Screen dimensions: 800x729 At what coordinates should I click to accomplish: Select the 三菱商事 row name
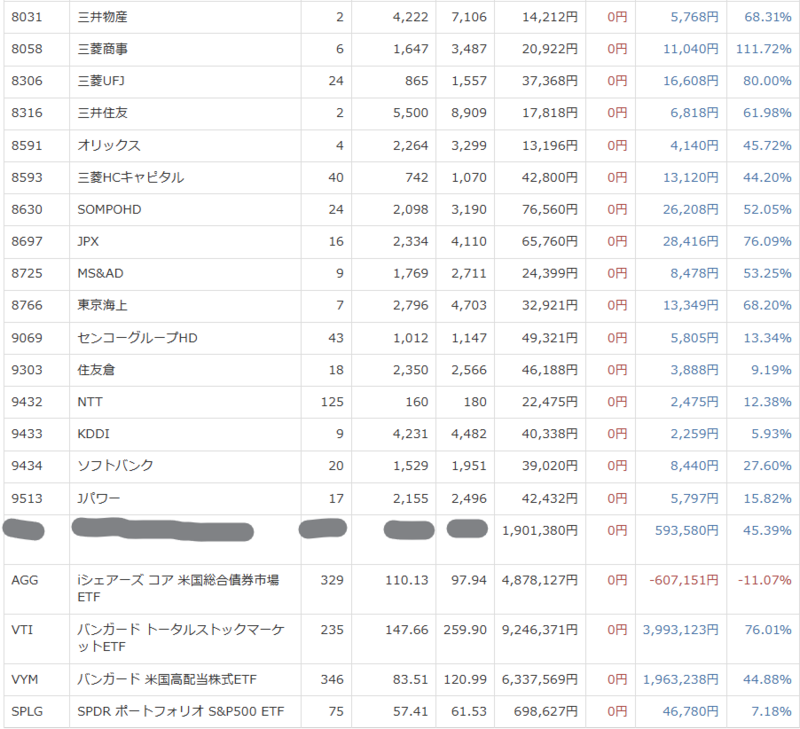click(102, 49)
